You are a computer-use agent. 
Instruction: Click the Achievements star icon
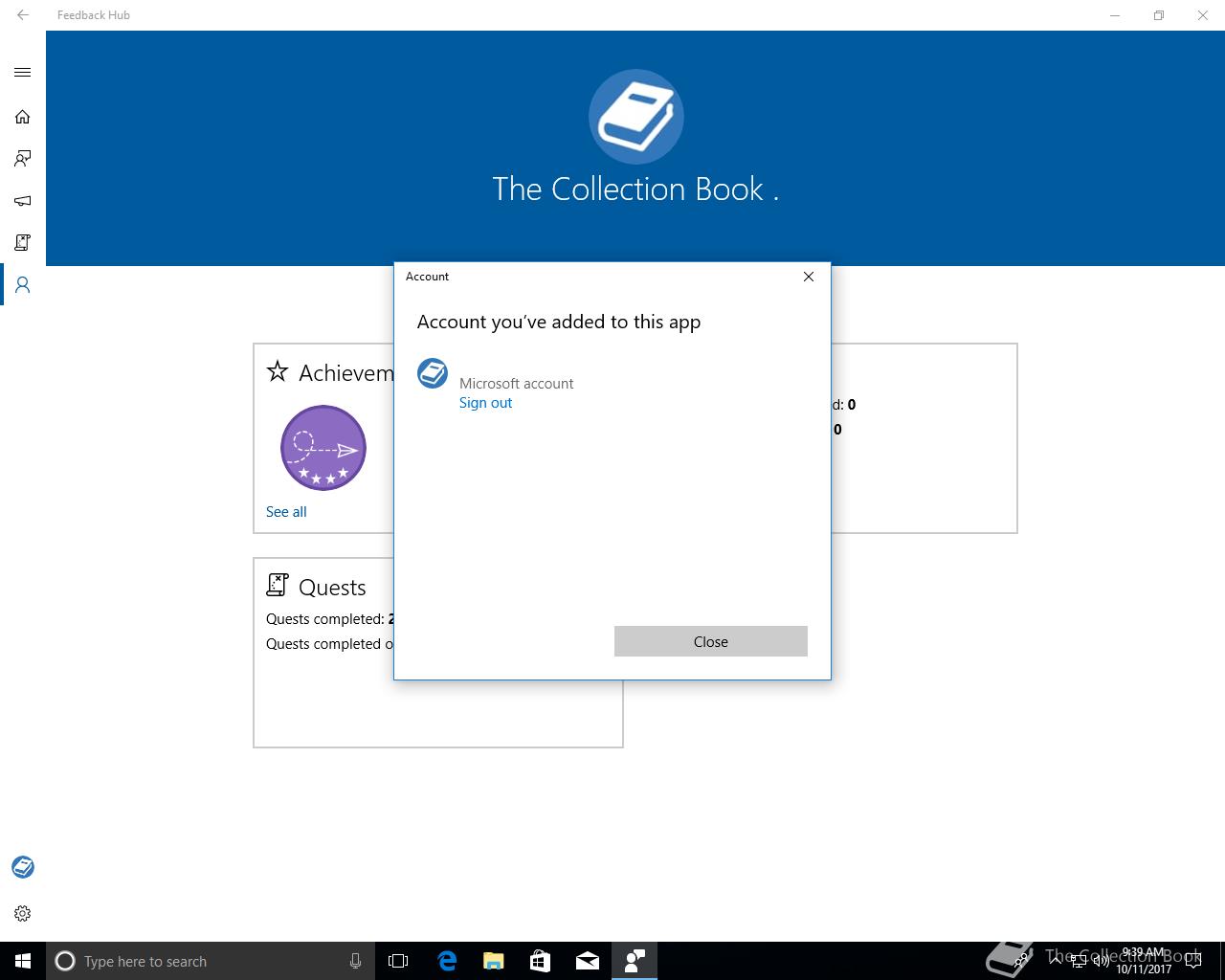278,371
